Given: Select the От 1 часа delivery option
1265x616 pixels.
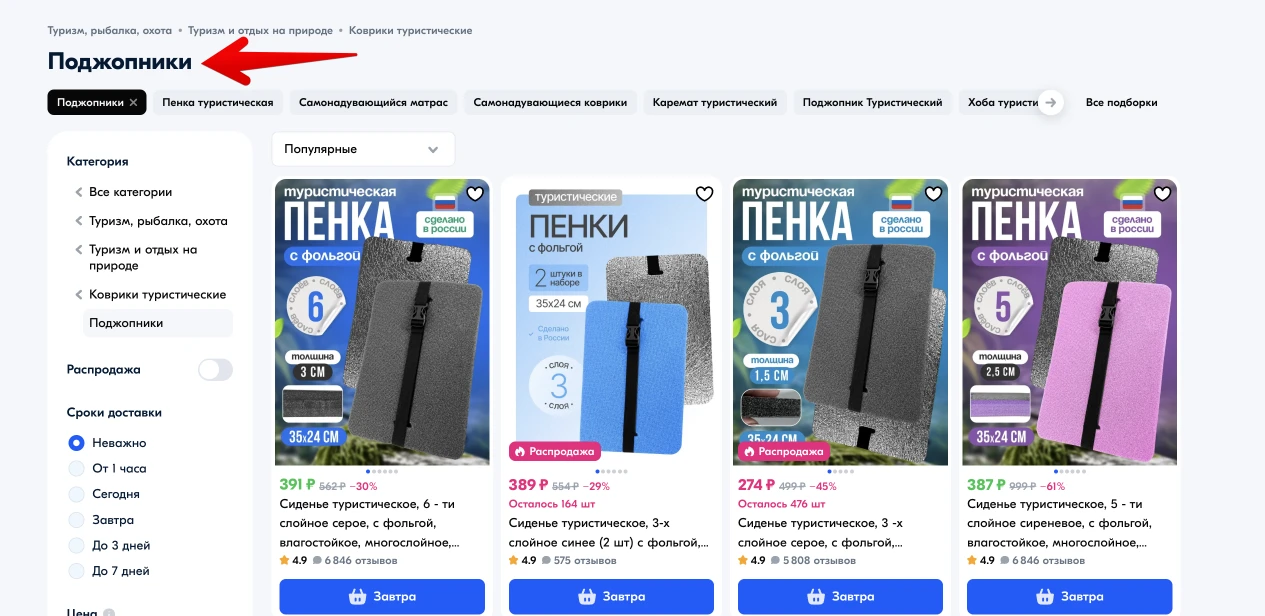Looking at the screenshot, I should click(76, 468).
